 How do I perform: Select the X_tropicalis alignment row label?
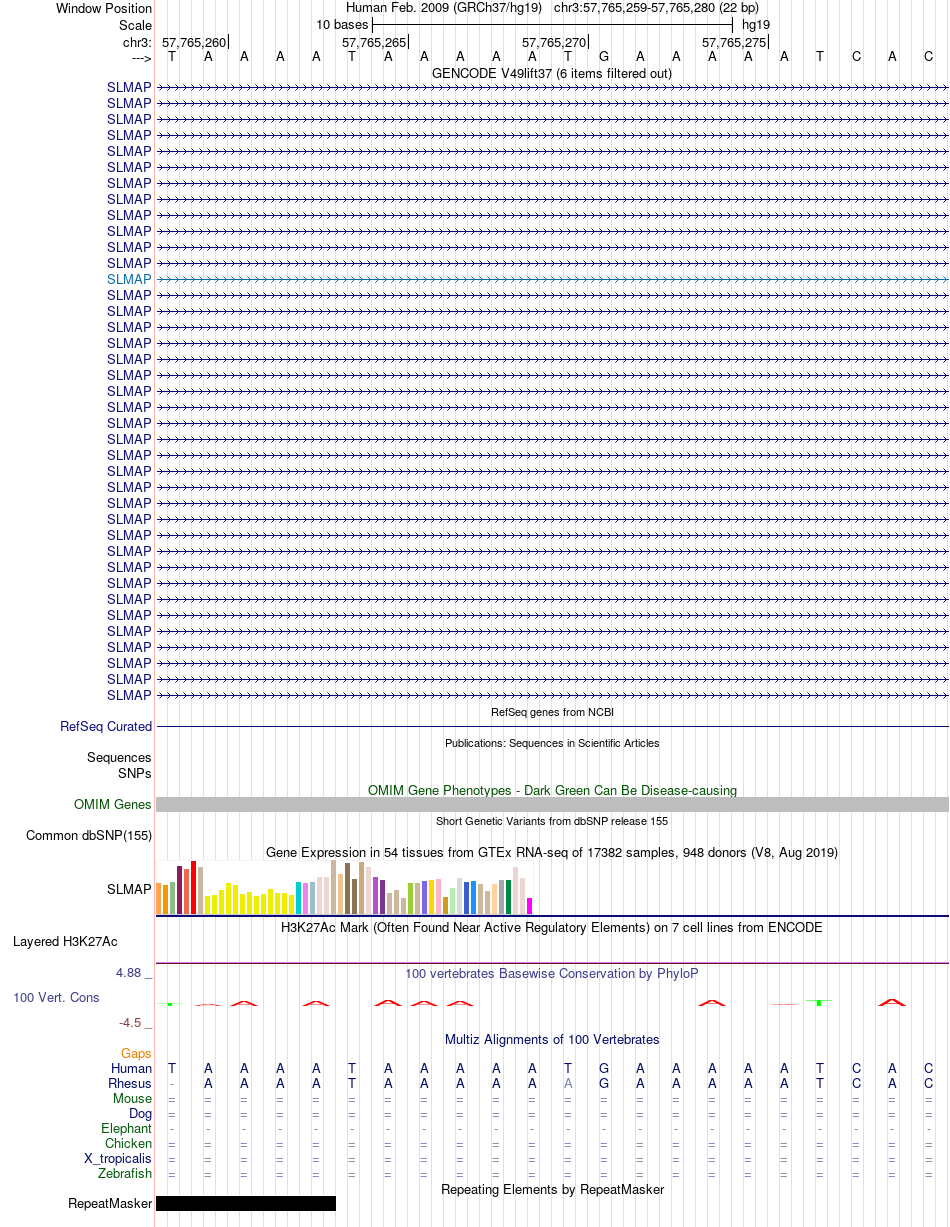point(118,1158)
